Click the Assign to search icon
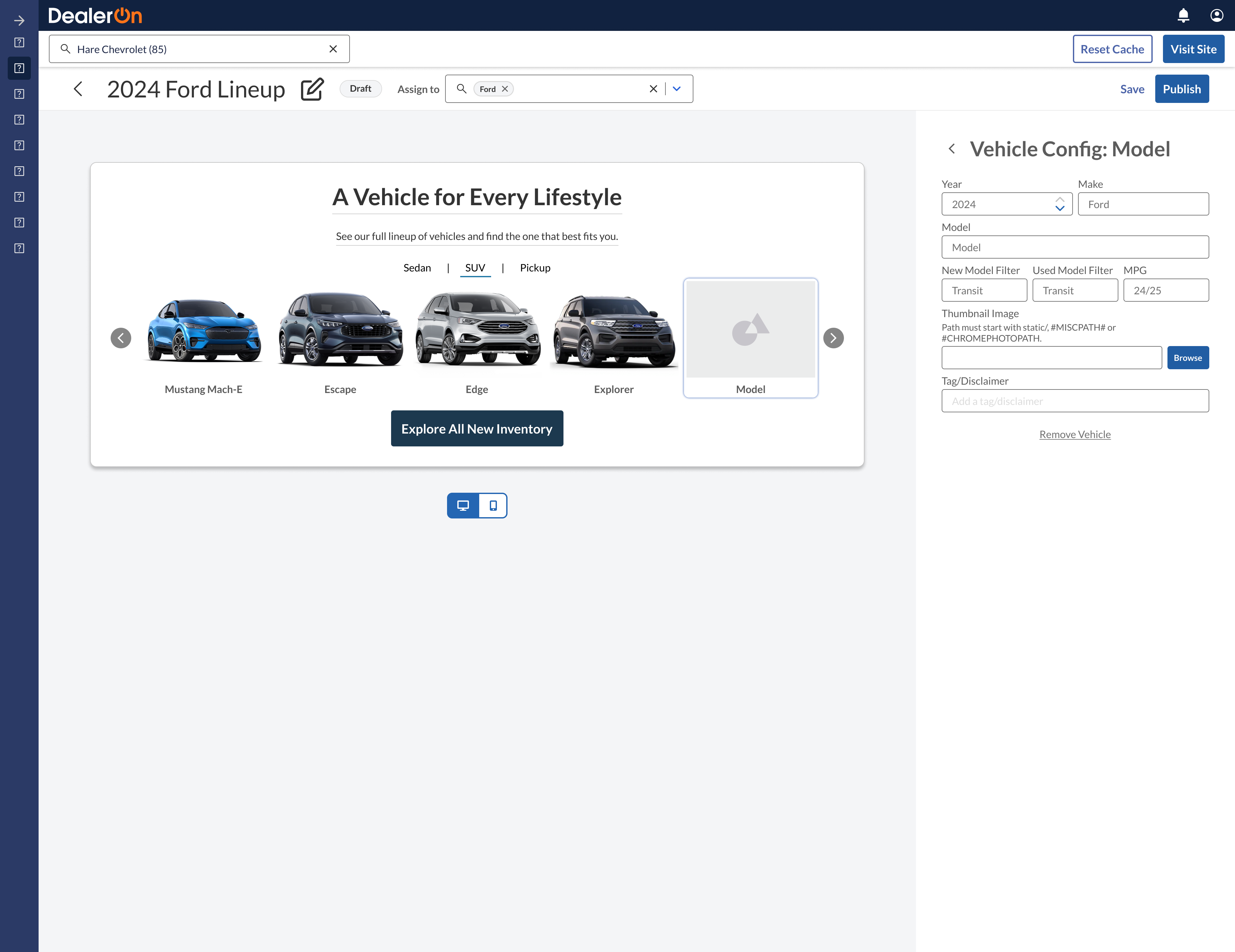Viewport: 1235px width, 952px height. [x=462, y=89]
